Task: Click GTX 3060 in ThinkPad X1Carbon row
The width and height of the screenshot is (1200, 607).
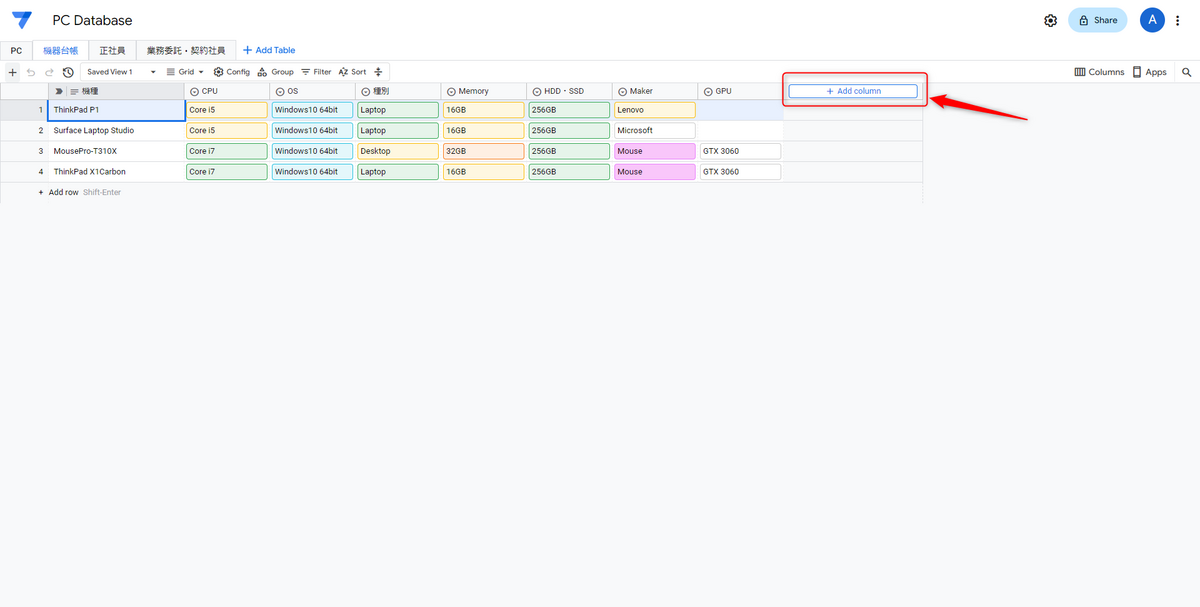Action: tap(741, 172)
